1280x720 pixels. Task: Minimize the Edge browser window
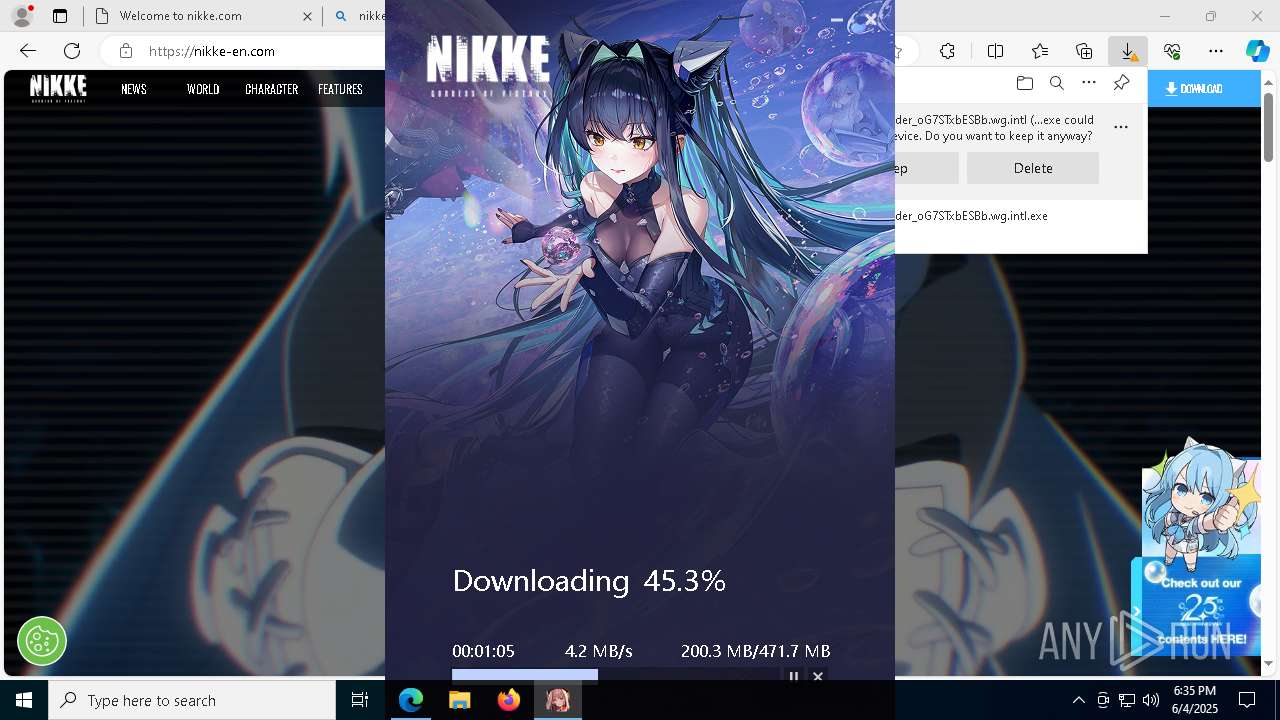click(x=1164, y=16)
